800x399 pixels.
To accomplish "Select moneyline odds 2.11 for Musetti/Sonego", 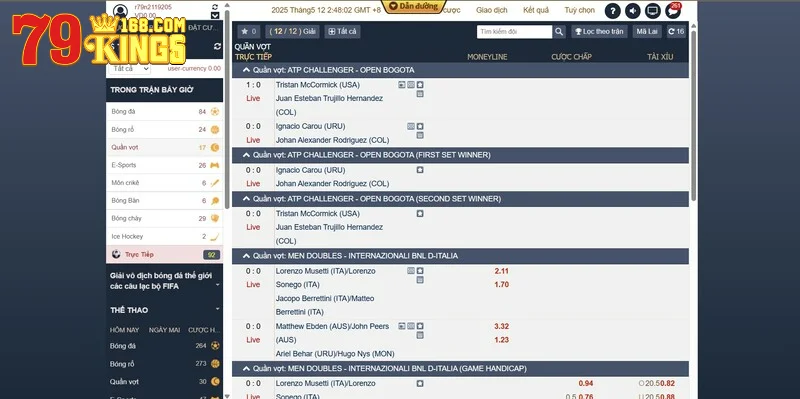I will tap(501, 271).
